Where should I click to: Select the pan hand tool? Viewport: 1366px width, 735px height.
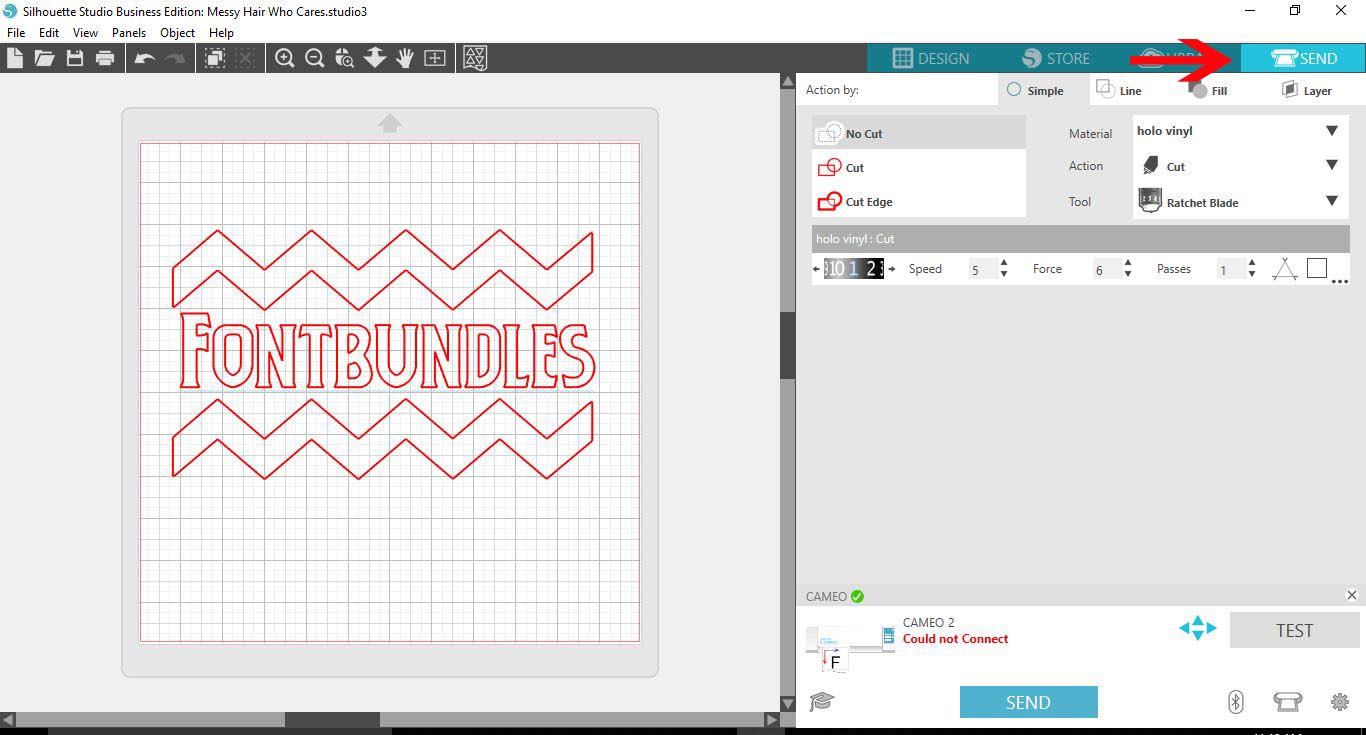(405, 58)
